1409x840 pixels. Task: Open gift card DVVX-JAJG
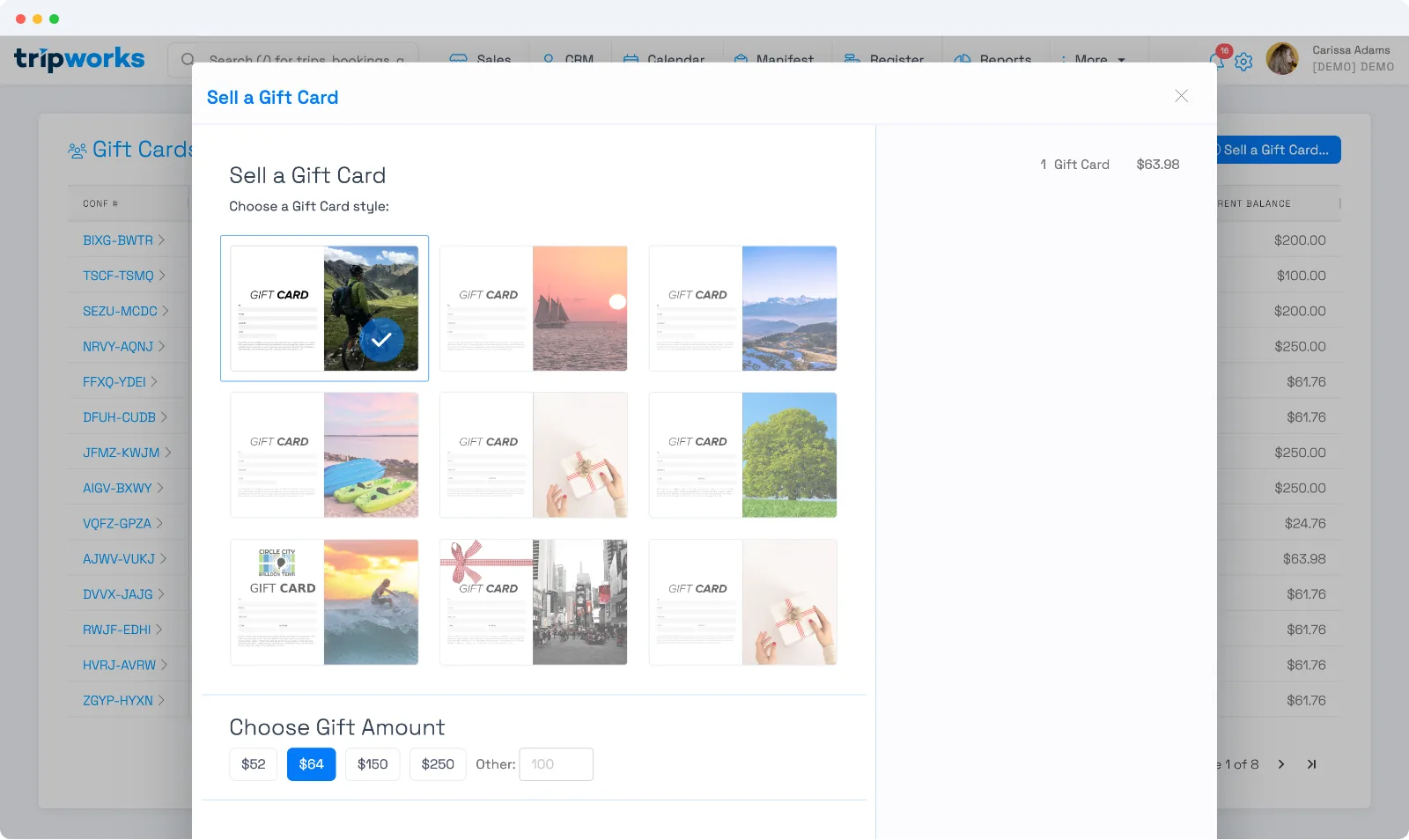(x=124, y=594)
